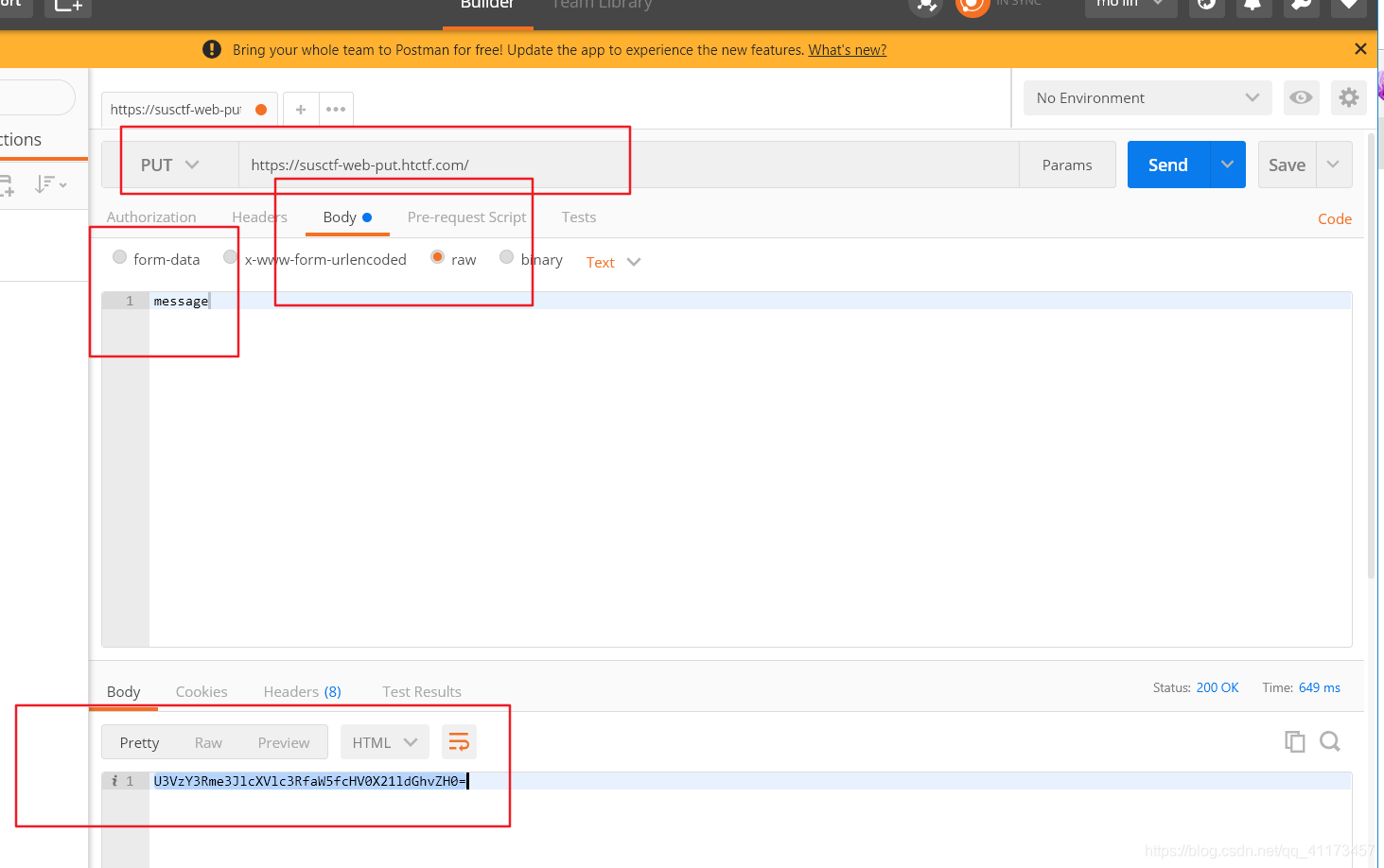Click the orange sync status icon
Image resolution: width=1384 pixels, height=868 pixels.
coord(972,6)
